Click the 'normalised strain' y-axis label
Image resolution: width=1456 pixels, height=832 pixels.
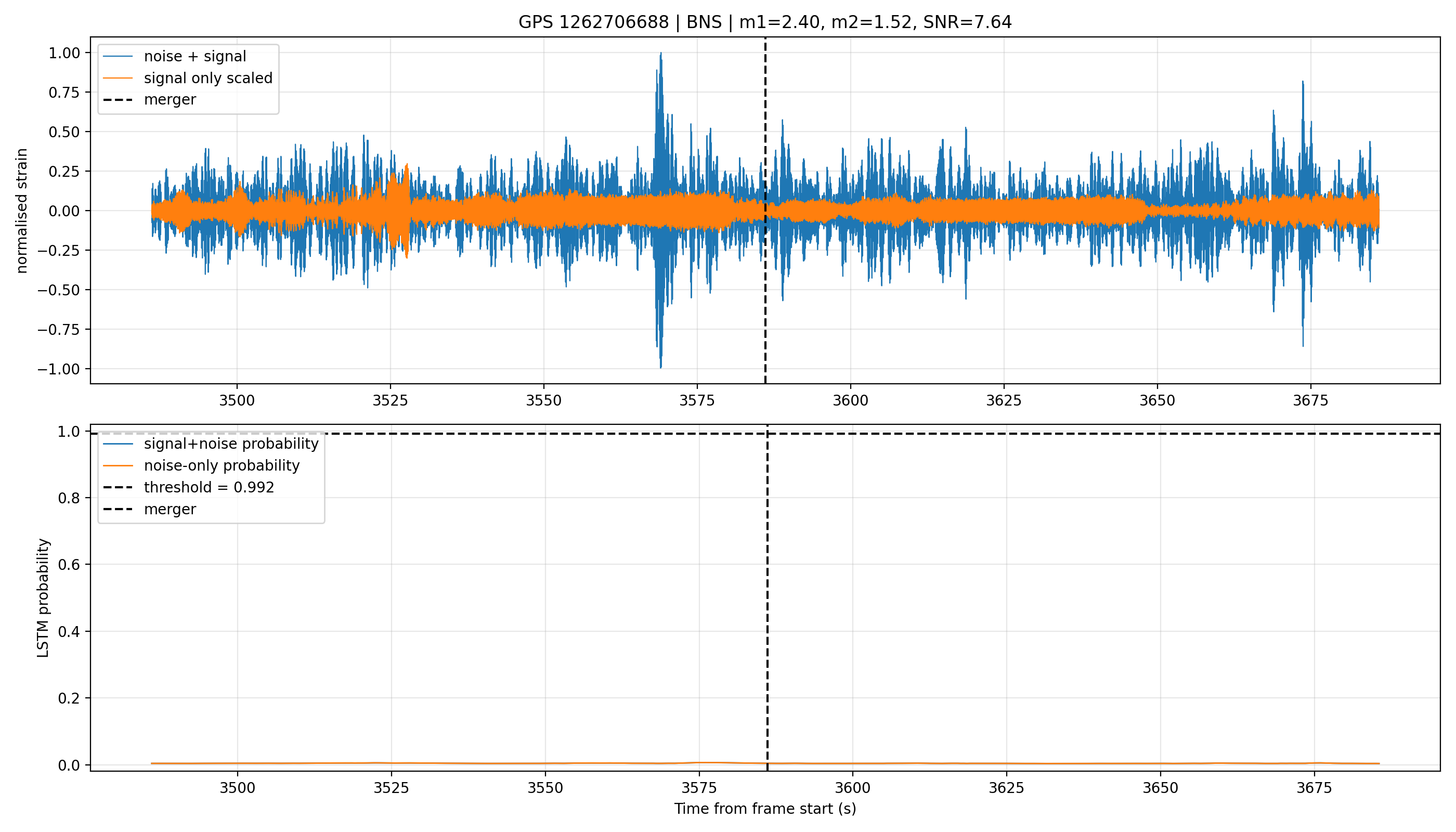[22, 211]
